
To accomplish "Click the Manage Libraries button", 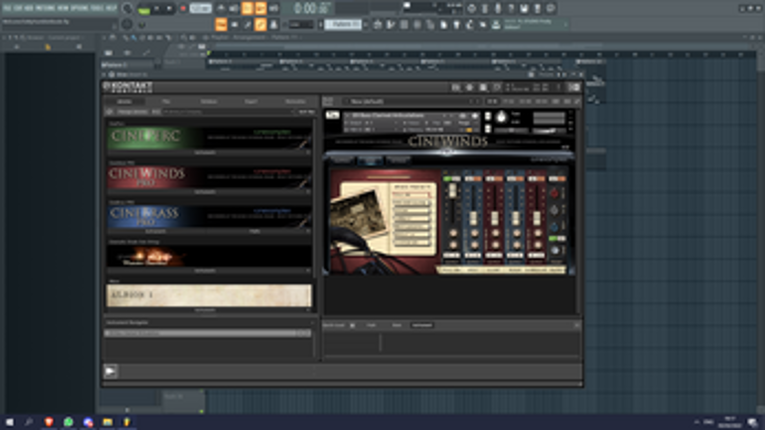I will (132, 112).
